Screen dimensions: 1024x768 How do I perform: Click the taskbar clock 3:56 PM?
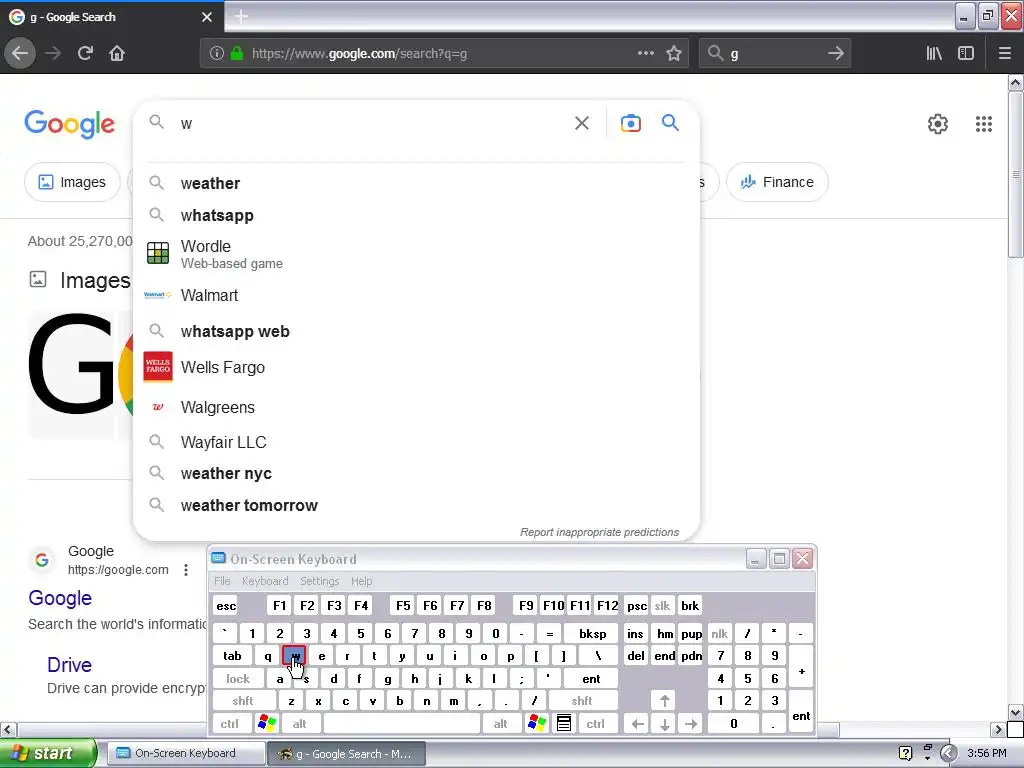coord(987,754)
